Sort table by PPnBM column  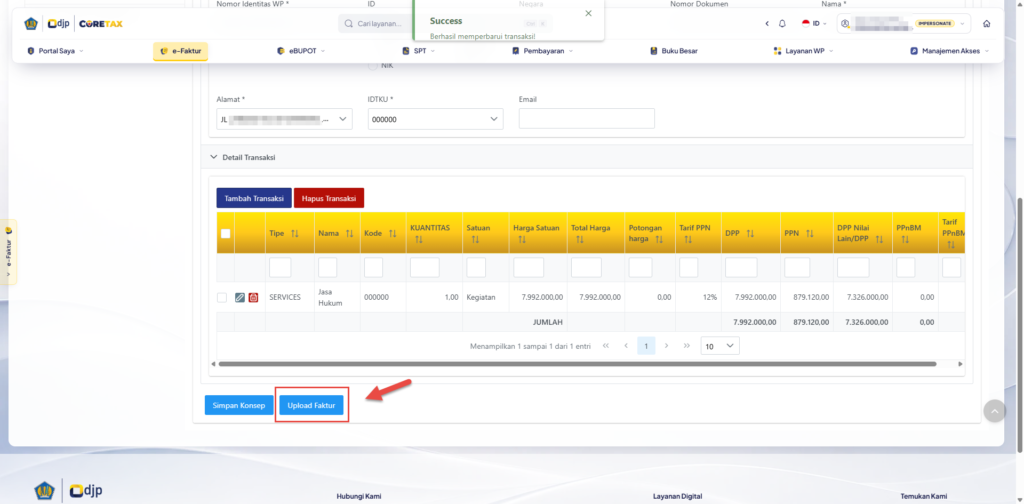pos(905,240)
